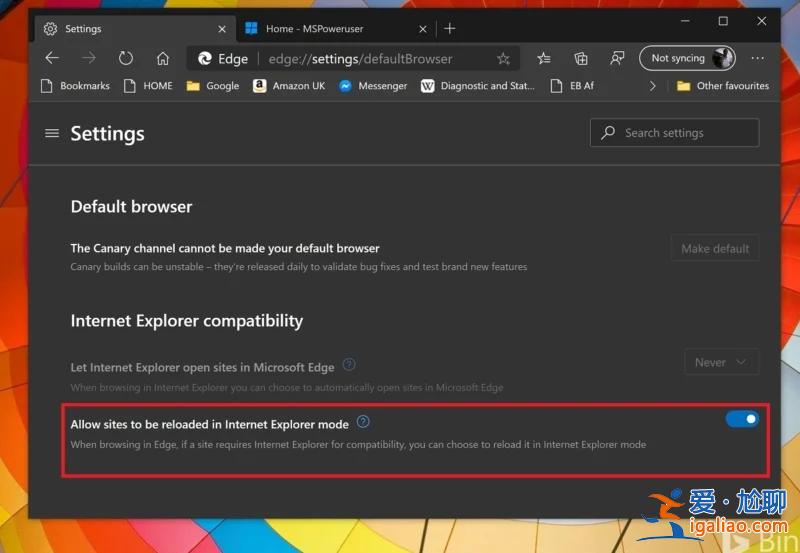Image resolution: width=800 pixels, height=553 pixels.
Task: Open help icon for Internet Explorer mode
Action: [363, 421]
